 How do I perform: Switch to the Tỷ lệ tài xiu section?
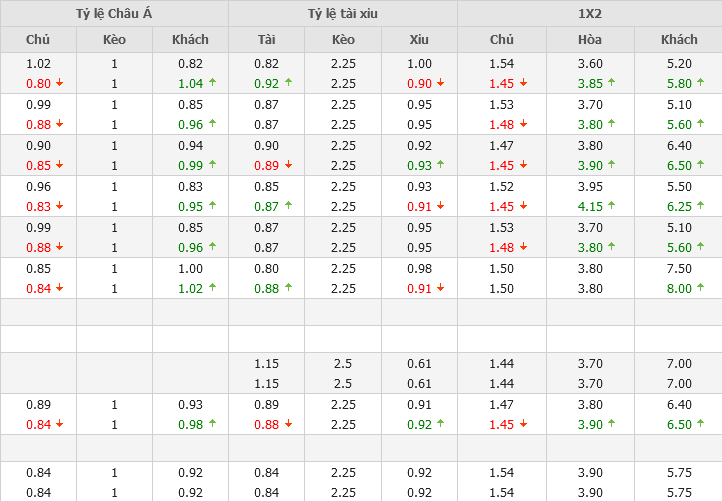coord(343,13)
